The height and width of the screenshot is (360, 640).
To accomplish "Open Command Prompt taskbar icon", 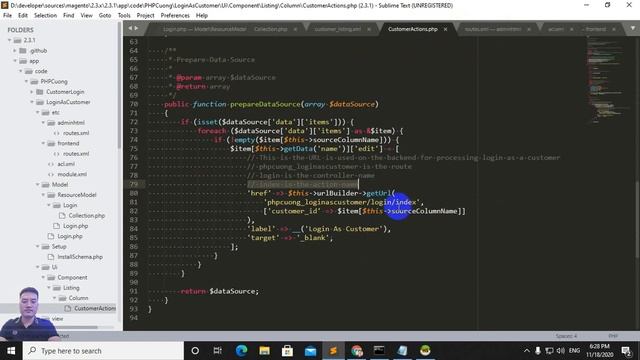I will click(x=379, y=351).
